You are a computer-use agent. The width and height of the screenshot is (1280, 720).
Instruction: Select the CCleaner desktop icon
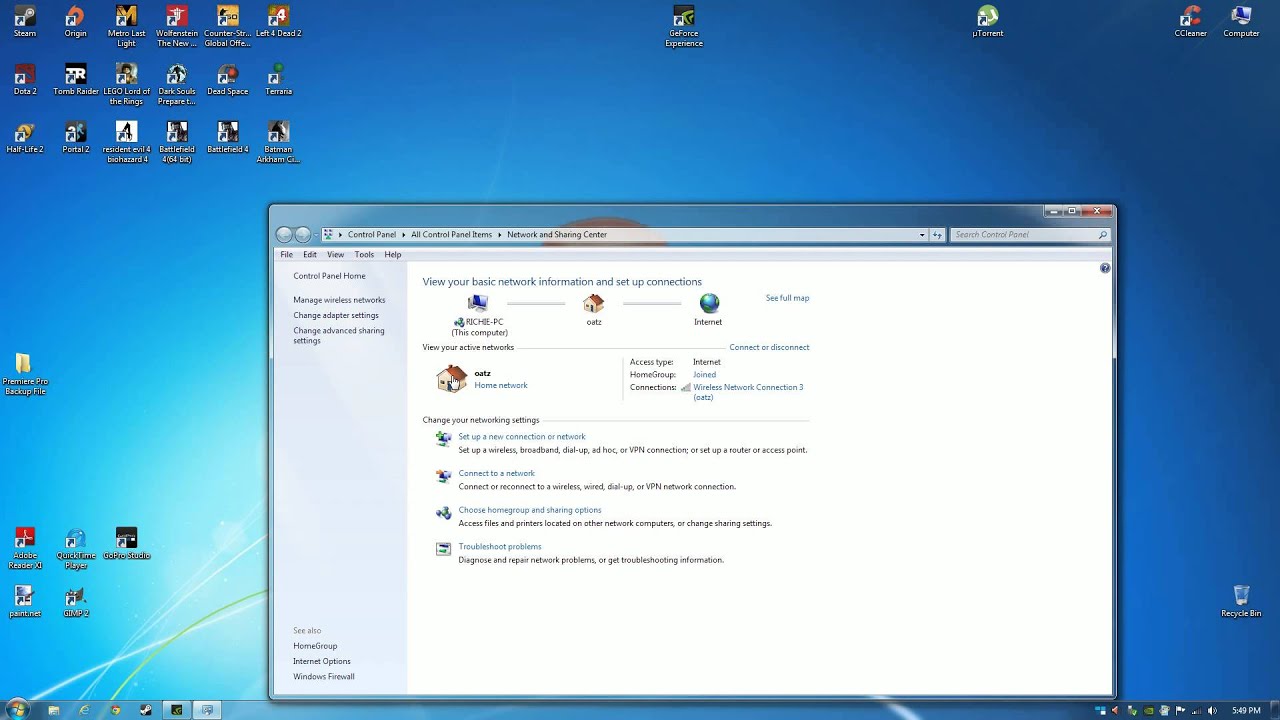1190,22
